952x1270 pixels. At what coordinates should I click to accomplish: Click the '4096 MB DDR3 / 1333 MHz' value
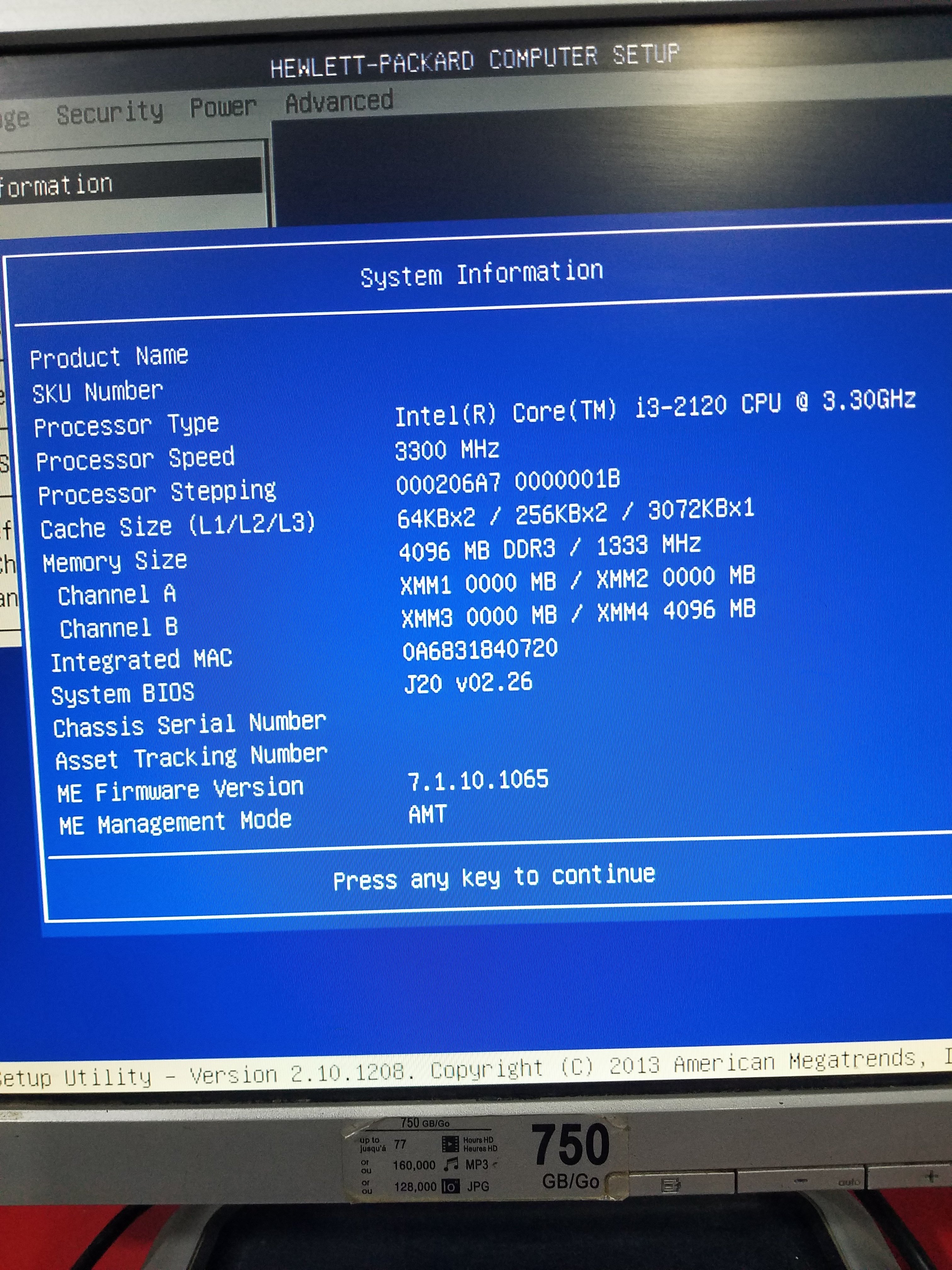tap(550, 548)
